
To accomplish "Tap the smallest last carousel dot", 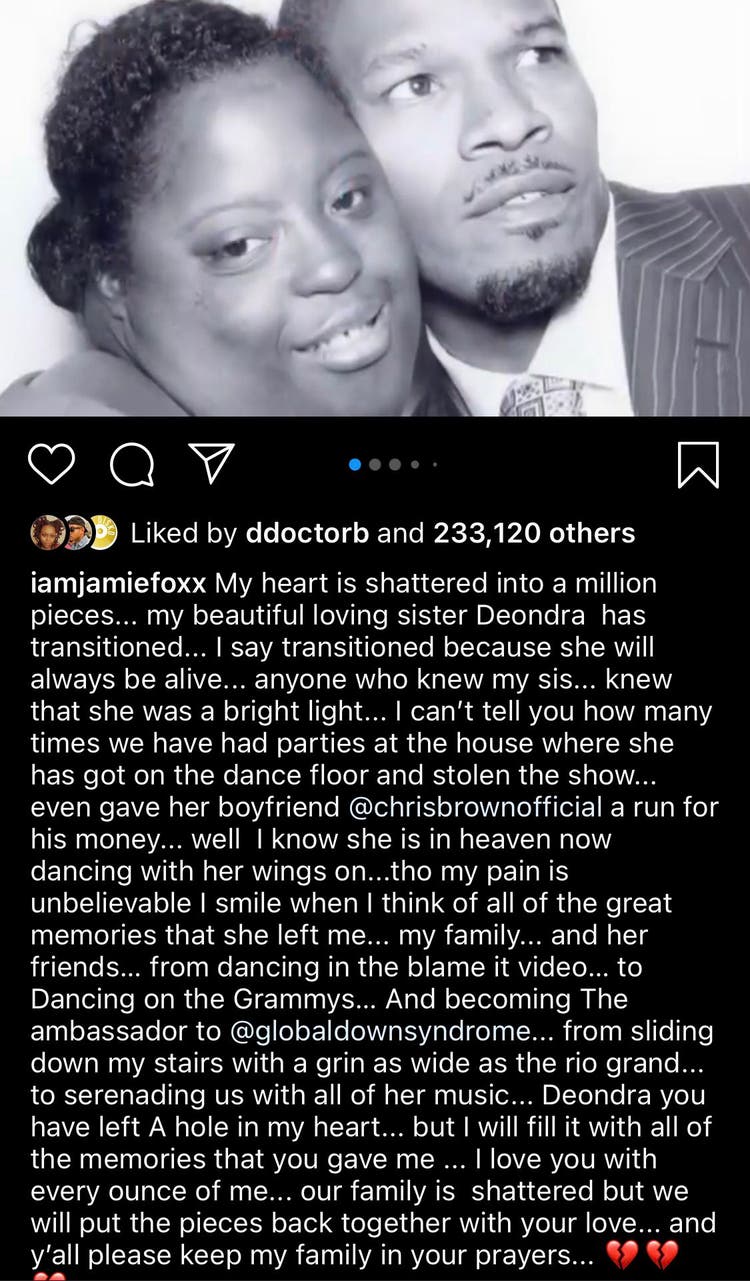I will click(434, 465).
